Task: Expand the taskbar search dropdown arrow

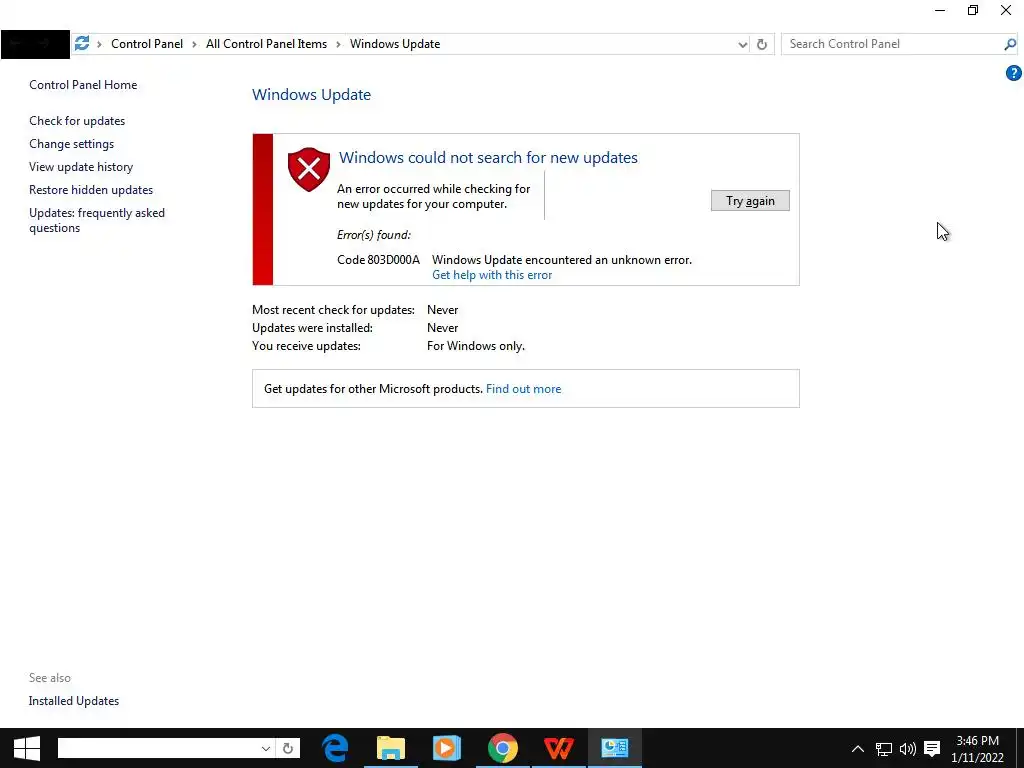Action: (x=265, y=748)
